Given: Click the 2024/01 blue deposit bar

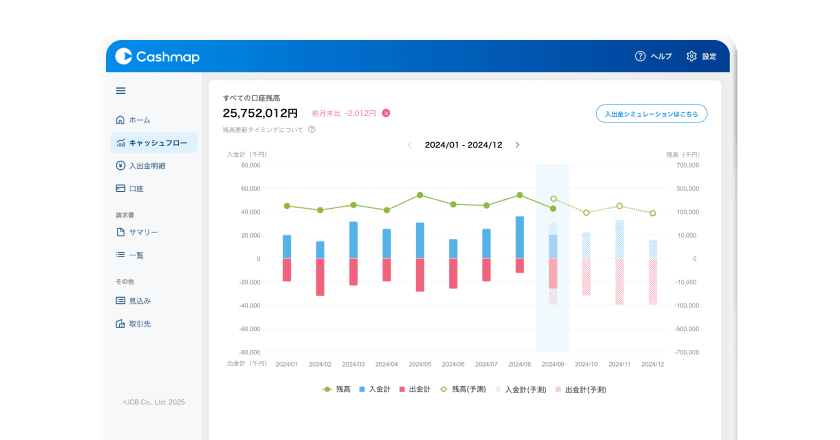Looking at the screenshot, I should click(287, 247).
